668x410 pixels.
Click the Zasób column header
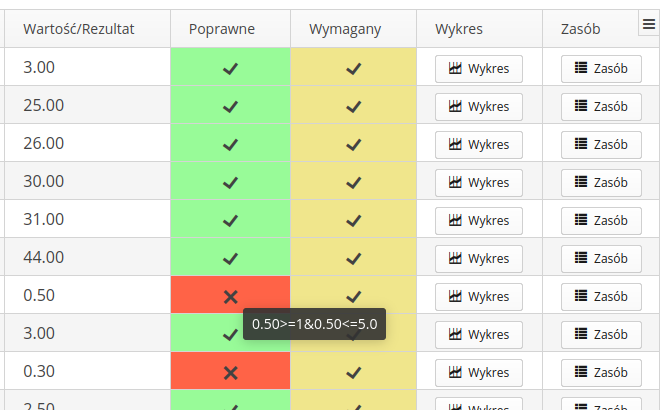pos(574,30)
